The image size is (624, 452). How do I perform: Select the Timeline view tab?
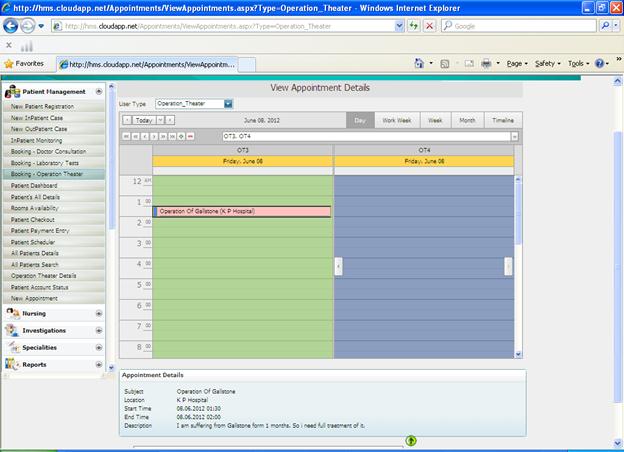point(502,120)
